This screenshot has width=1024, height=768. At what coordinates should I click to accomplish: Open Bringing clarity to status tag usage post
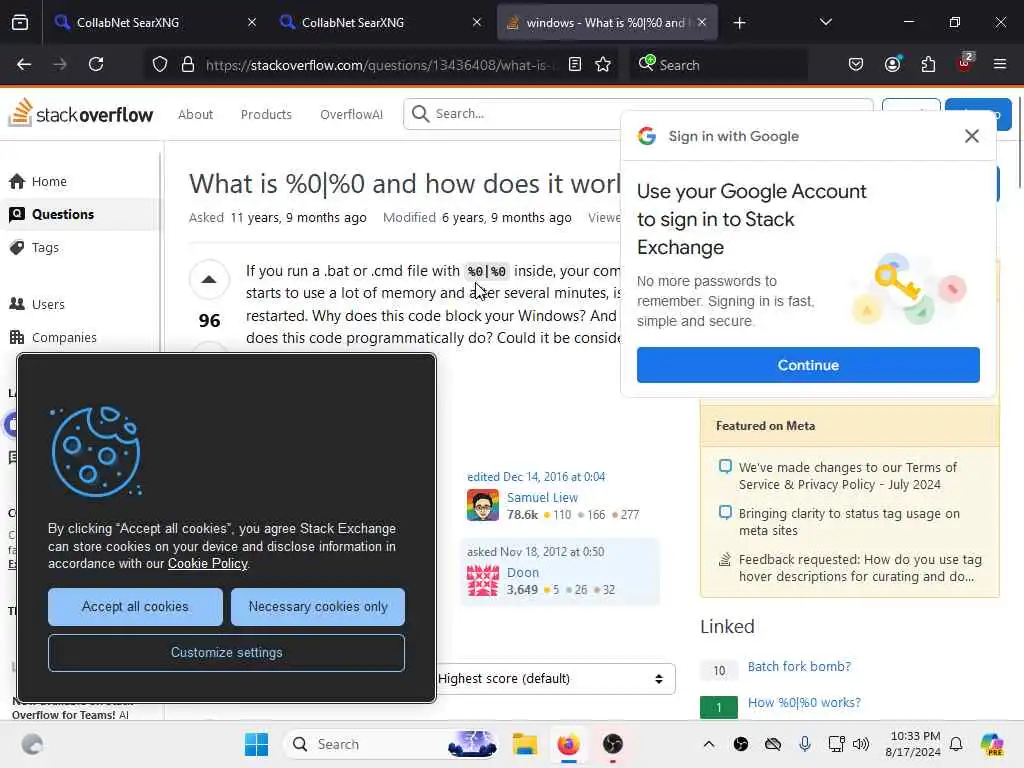[849, 522]
